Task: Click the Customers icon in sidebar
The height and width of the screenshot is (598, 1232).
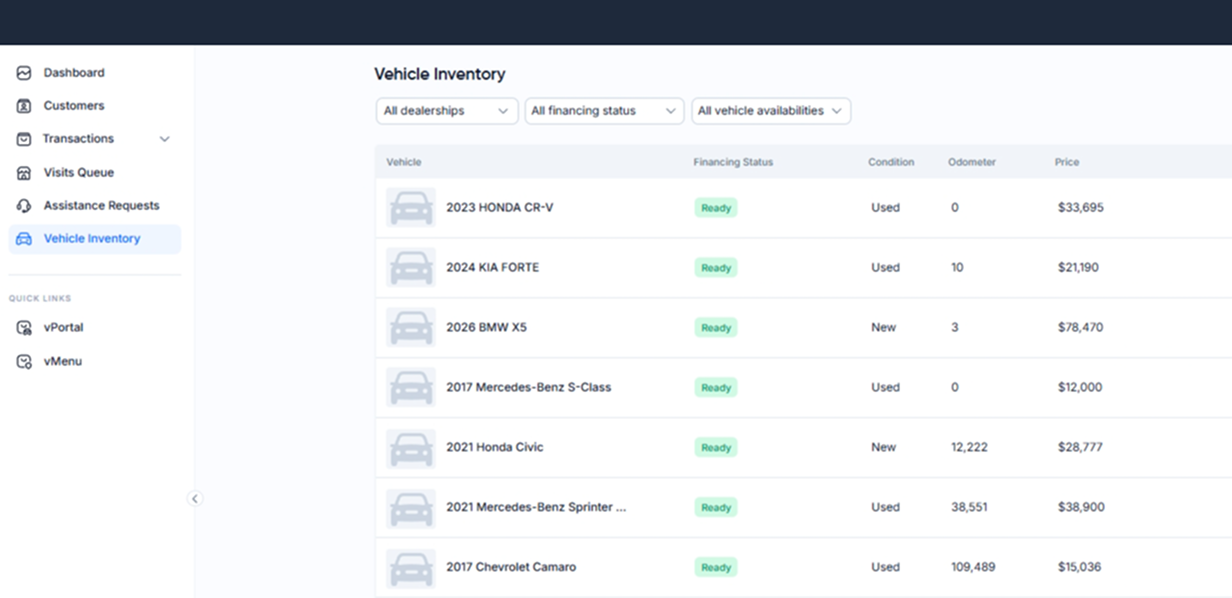Action: [x=24, y=106]
